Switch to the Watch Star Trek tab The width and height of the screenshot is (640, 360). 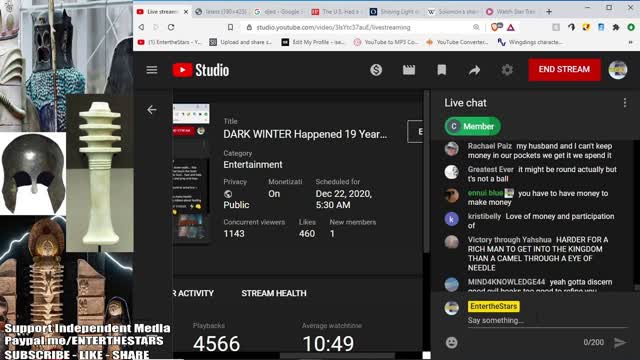pyautogui.click(x=512, y=12)
